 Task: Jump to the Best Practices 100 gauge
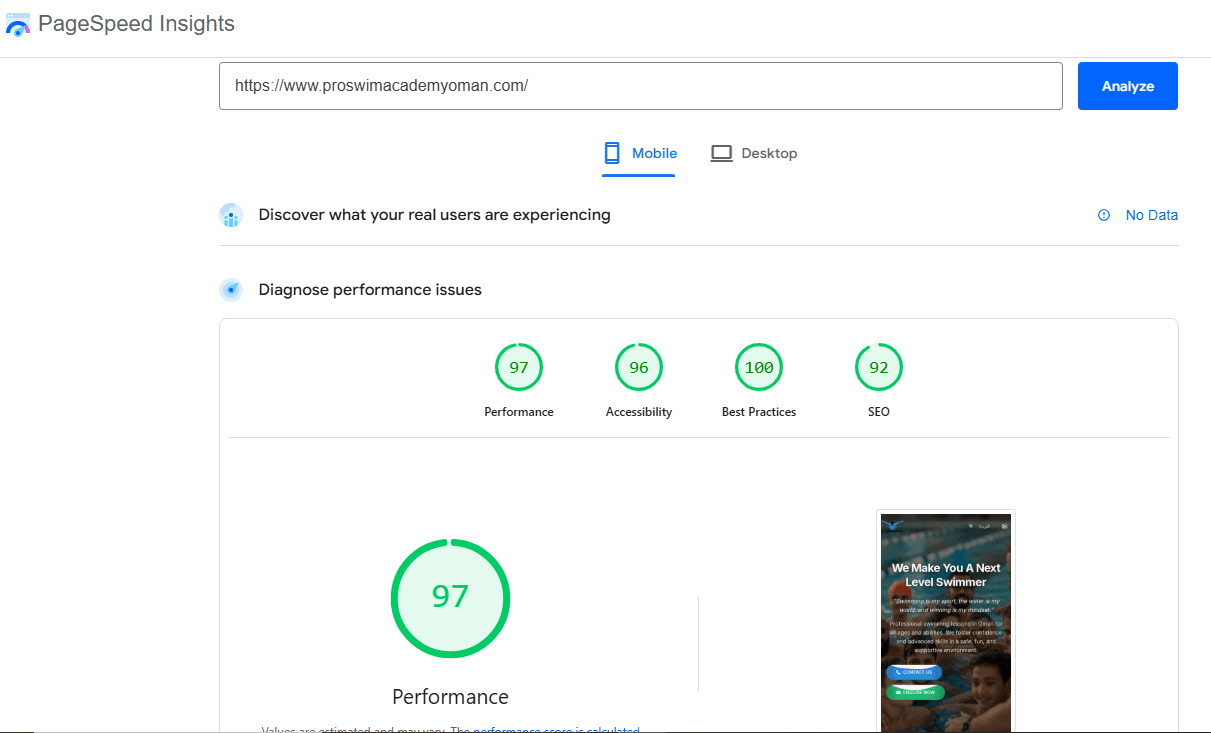click(x=759, y=368)
